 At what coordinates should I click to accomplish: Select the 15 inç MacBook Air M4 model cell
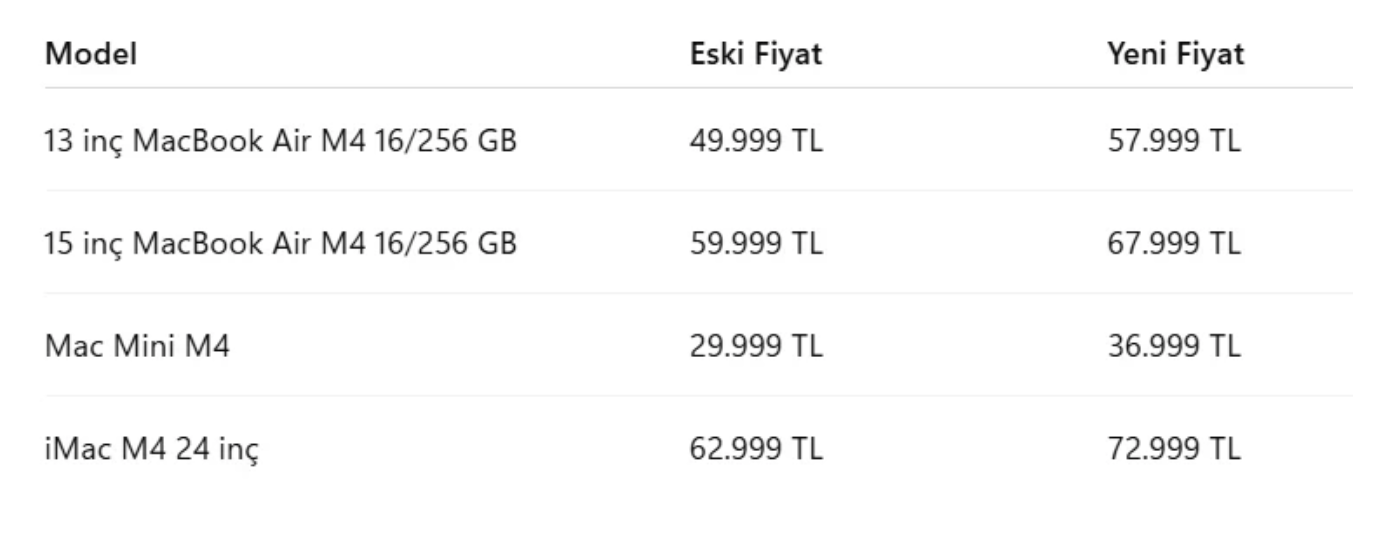(x=281, y=243)
